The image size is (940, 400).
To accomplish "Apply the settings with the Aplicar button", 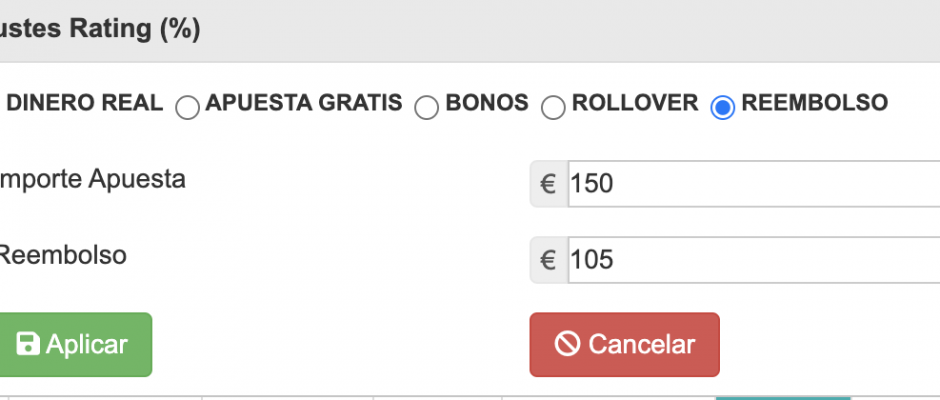I will click(x=73, y=344).
